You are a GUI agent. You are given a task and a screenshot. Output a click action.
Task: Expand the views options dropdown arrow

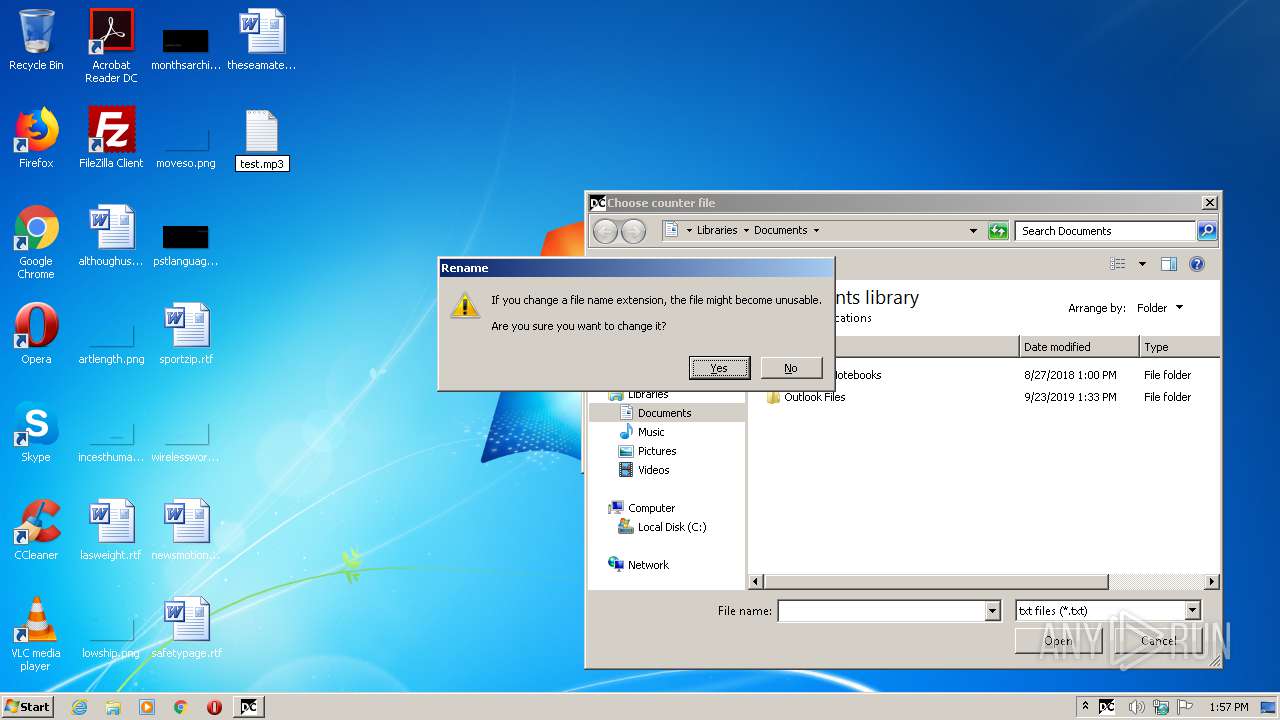point(1142,264)
